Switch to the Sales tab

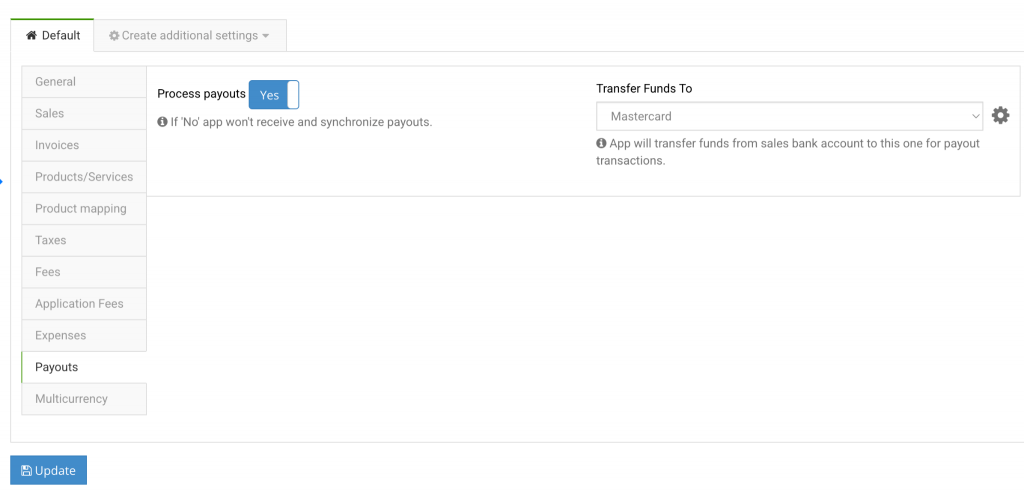[84, 114]
